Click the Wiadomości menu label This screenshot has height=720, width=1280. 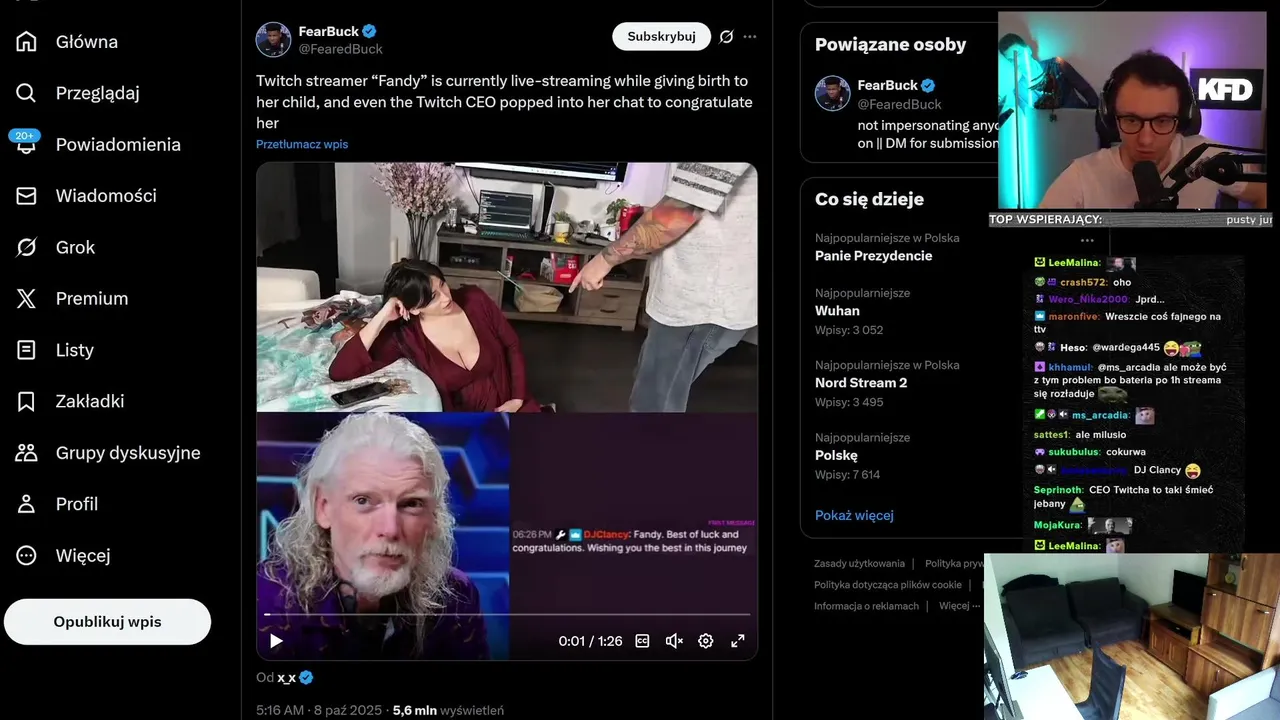tap(106, 196)
